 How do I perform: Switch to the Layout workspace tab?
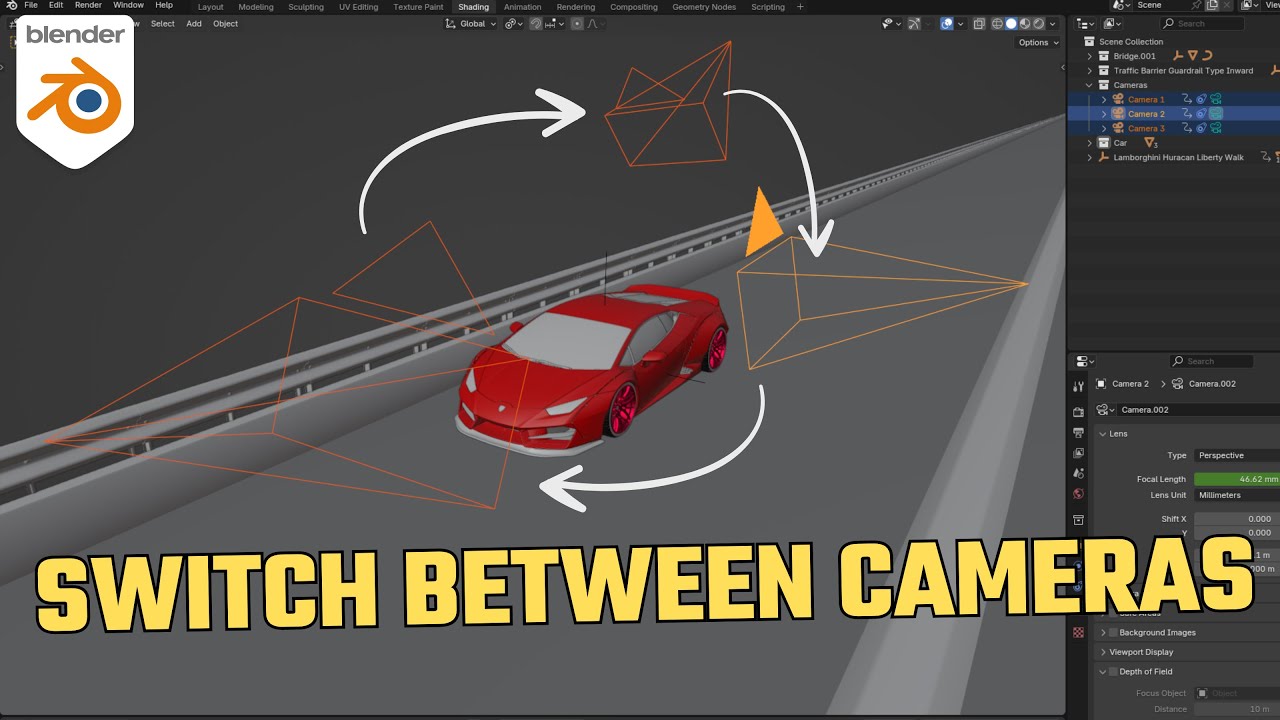211,7
